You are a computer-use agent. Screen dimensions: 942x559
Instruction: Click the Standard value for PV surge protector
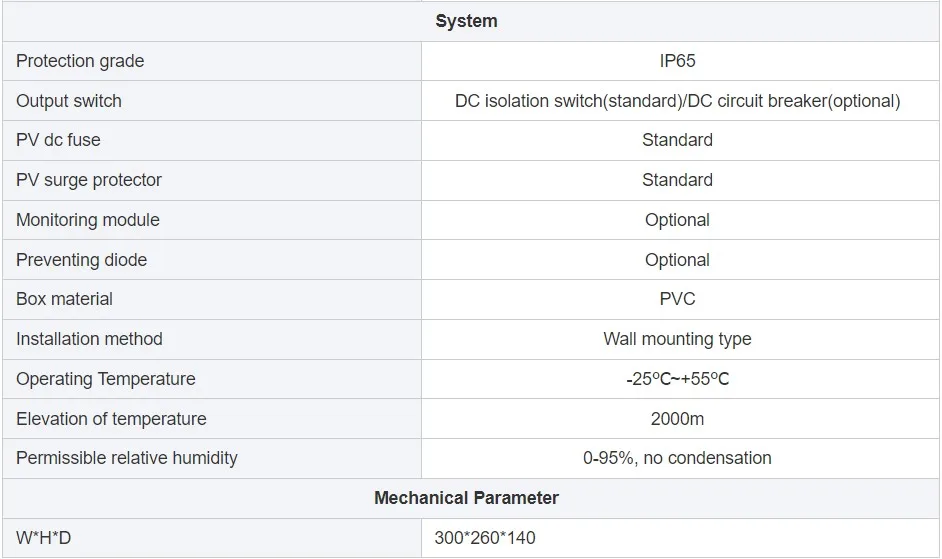[x=677, y=180]
